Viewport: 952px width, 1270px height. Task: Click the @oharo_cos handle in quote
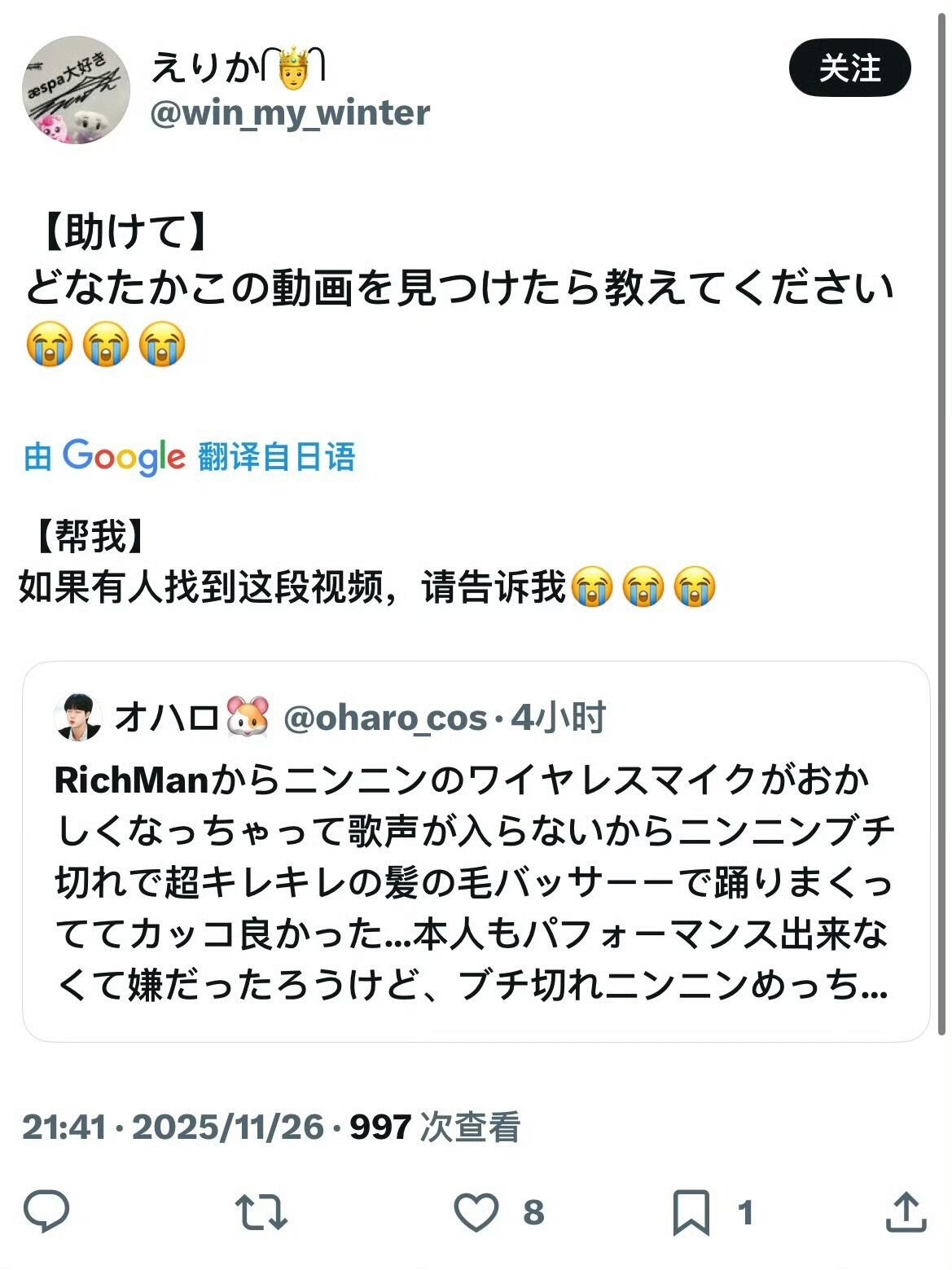pos(385,718)
